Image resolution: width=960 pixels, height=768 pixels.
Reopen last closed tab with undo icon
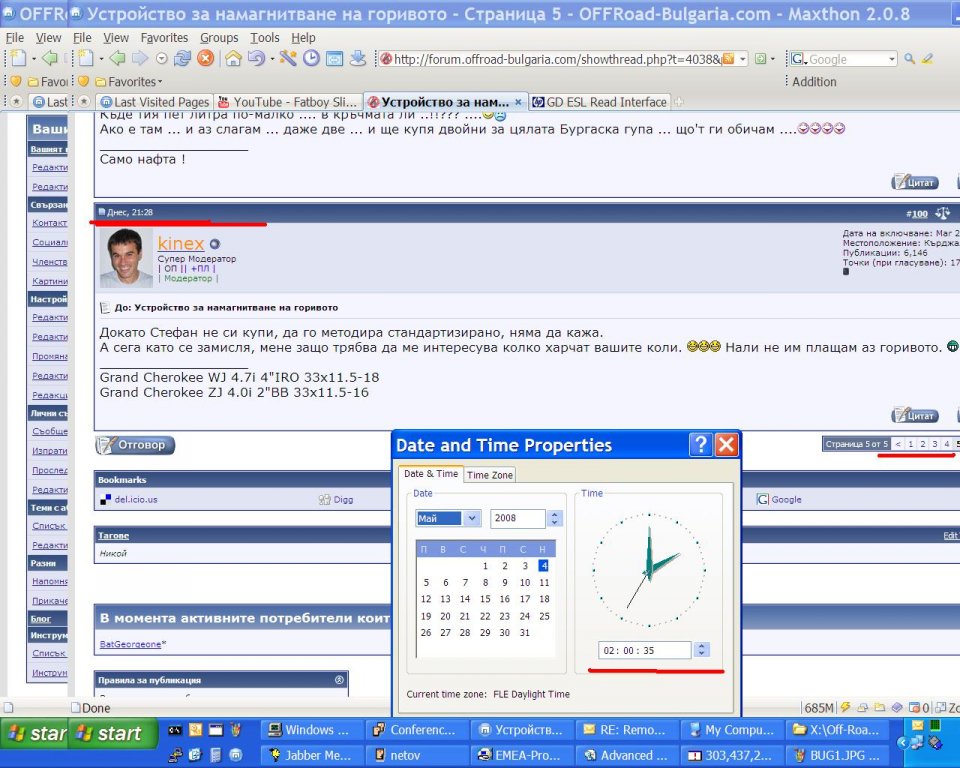tap(256, 59)
